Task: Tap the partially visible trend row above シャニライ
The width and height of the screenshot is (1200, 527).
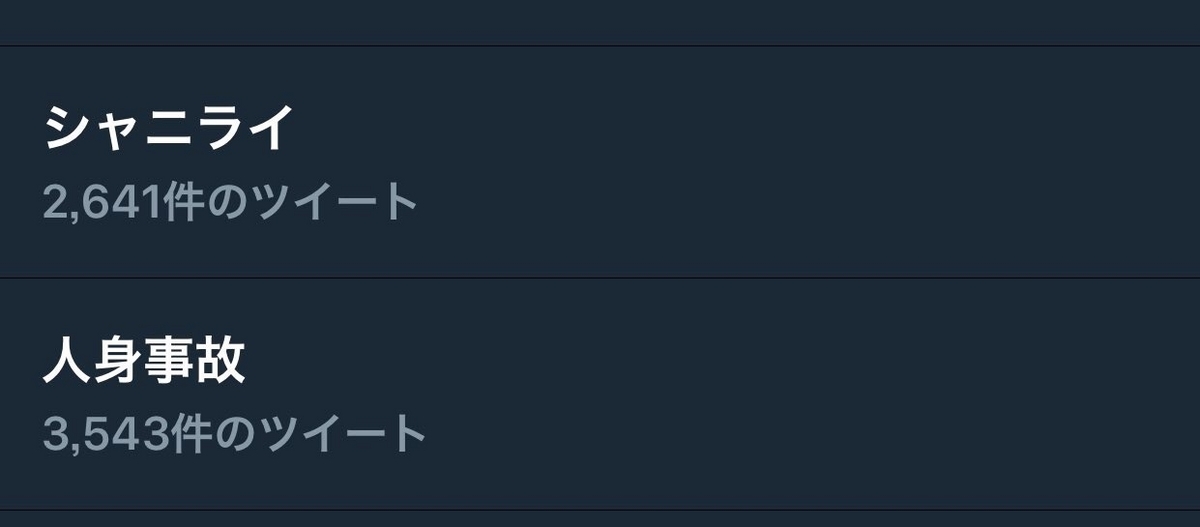Action: coord(600,22)
